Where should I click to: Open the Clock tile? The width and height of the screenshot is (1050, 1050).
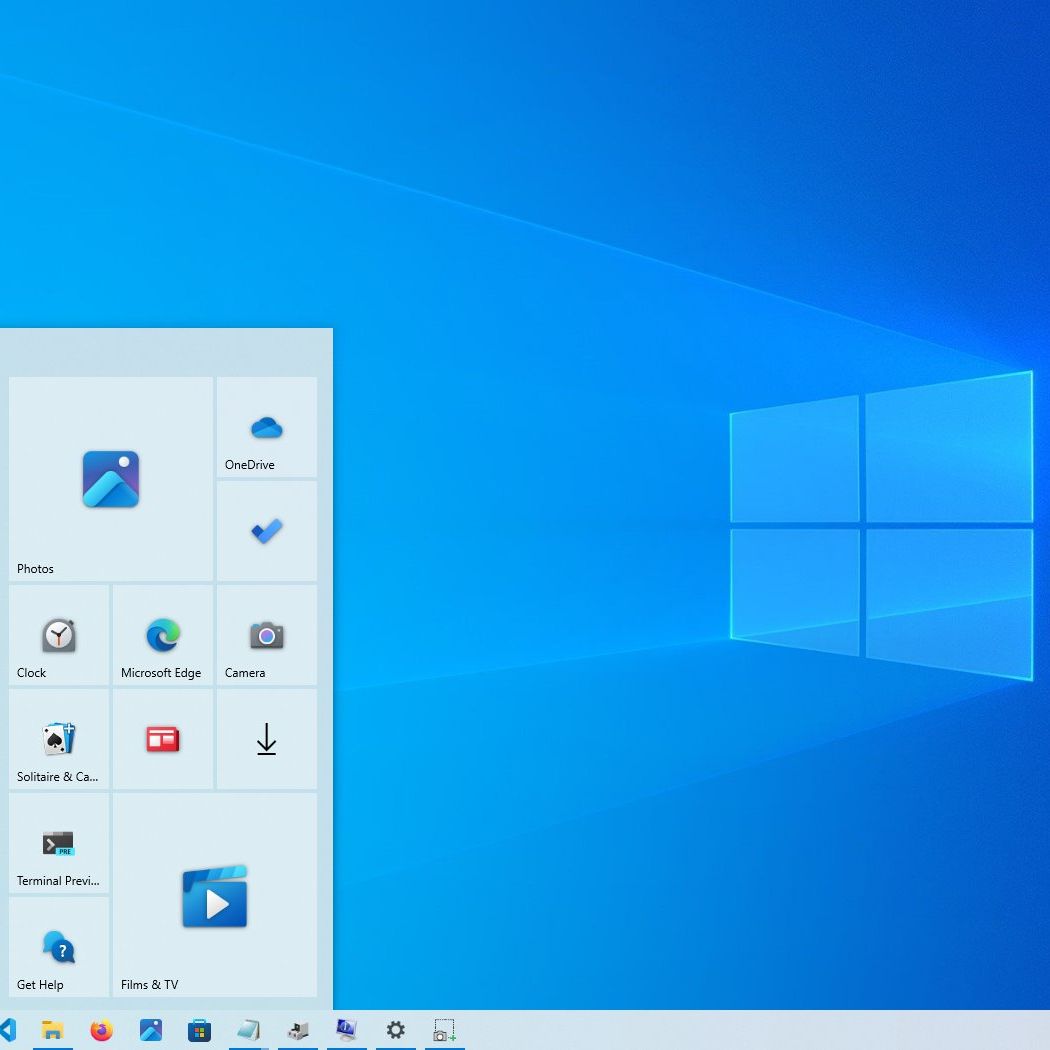coord(59,635)
